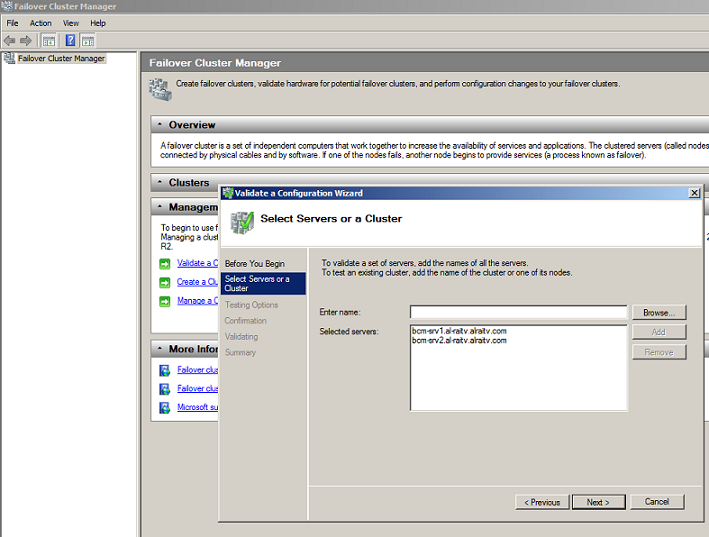Collapse the Overview section
The height and width of the screenshot is (537, 709).
coord(160,124)
